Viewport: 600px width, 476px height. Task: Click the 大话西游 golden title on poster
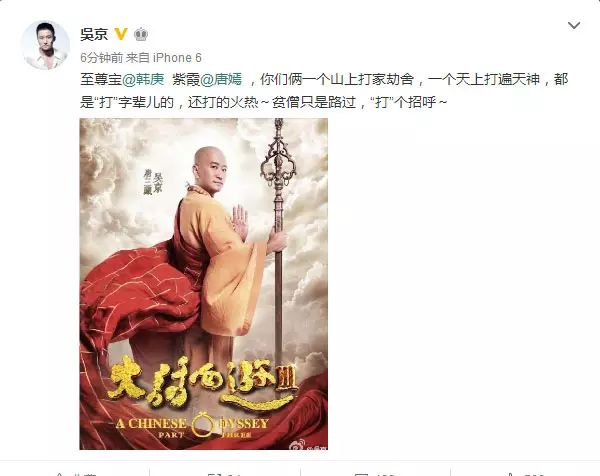click(x=204, y=381)
